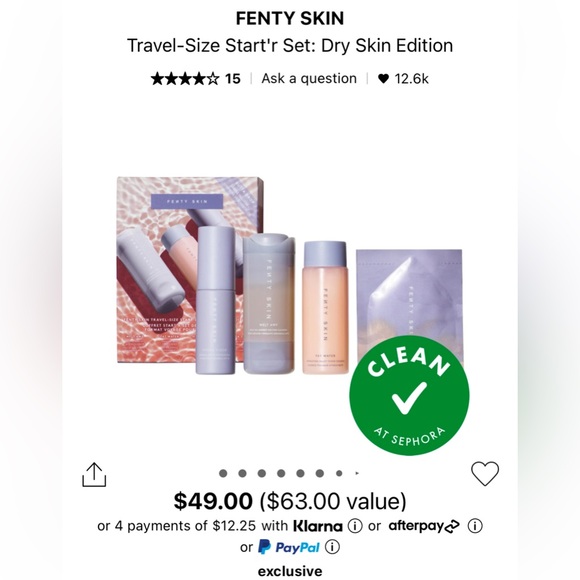
Task: Open the FENTY SKIN brand link
Action: (x=290, y=18)
